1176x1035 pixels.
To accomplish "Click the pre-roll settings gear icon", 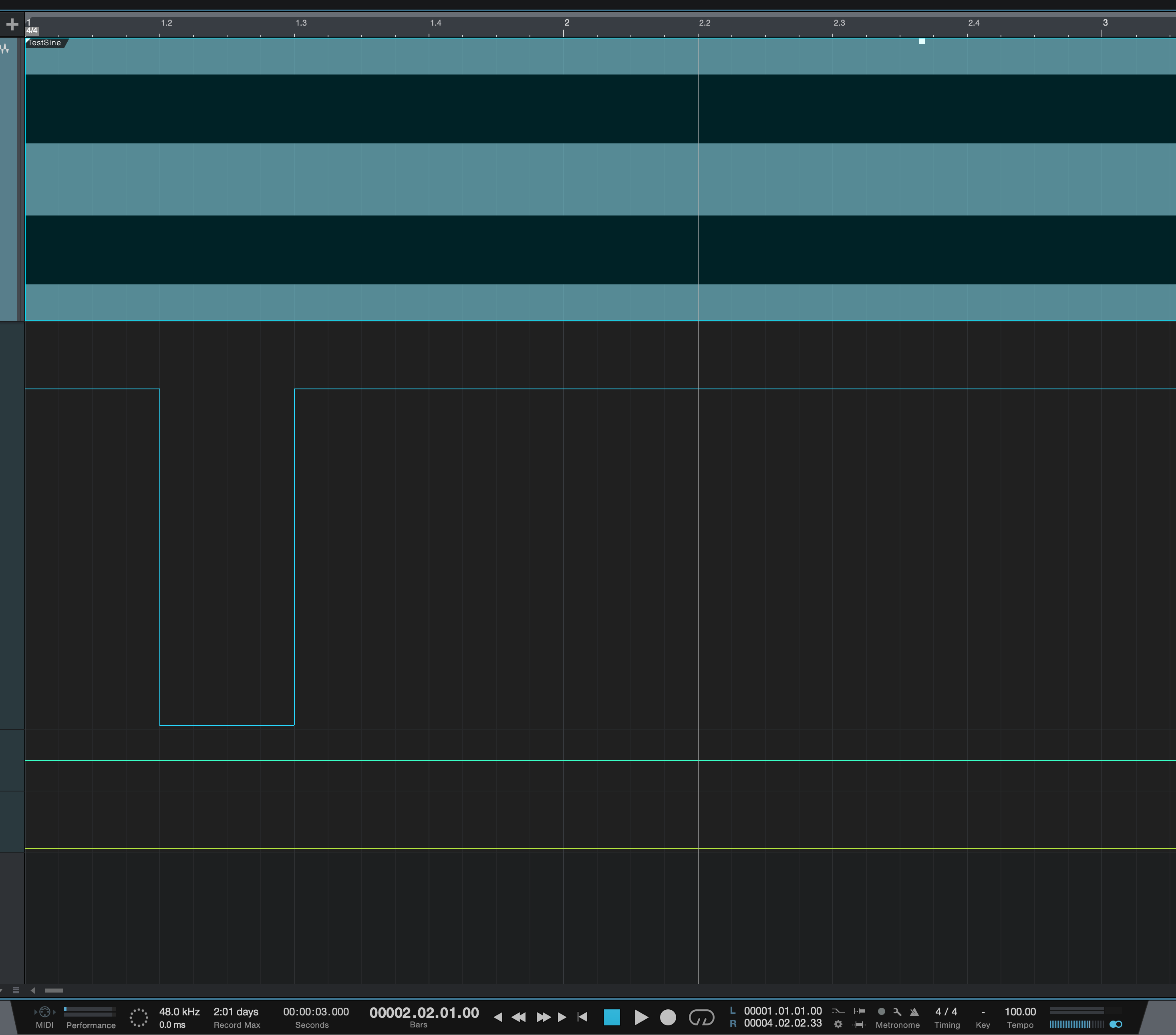I will tap(838, 1024).
